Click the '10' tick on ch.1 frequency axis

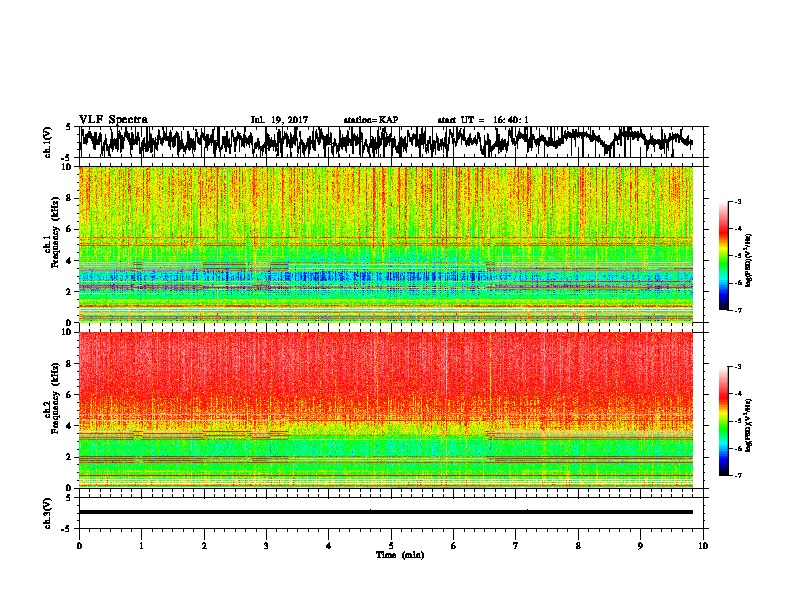69,167
